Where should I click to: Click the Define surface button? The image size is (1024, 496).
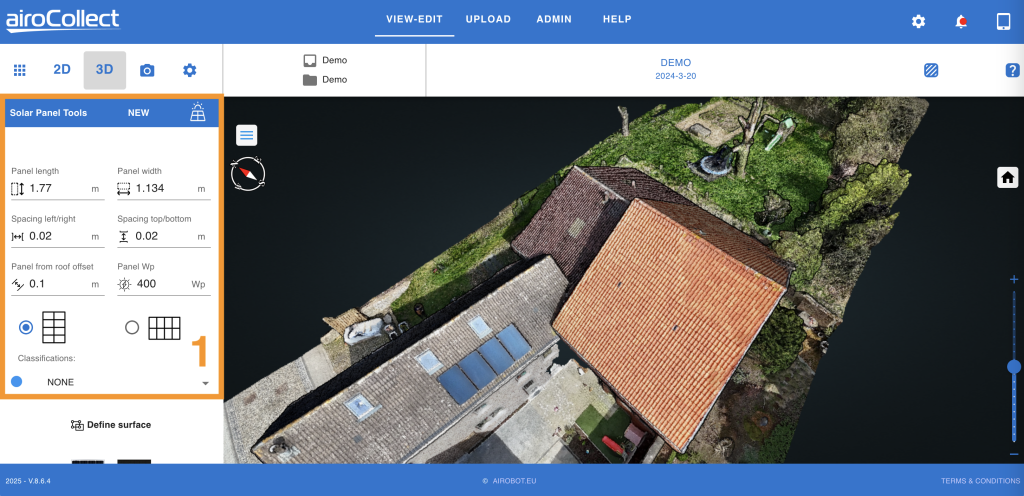click(111, 425)
